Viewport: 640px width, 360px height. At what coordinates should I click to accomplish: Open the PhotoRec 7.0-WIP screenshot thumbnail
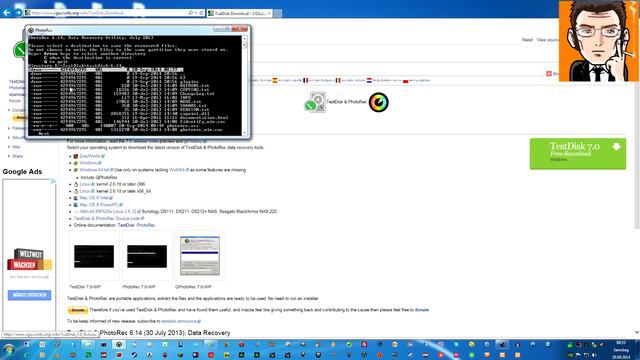pos(147,256)
